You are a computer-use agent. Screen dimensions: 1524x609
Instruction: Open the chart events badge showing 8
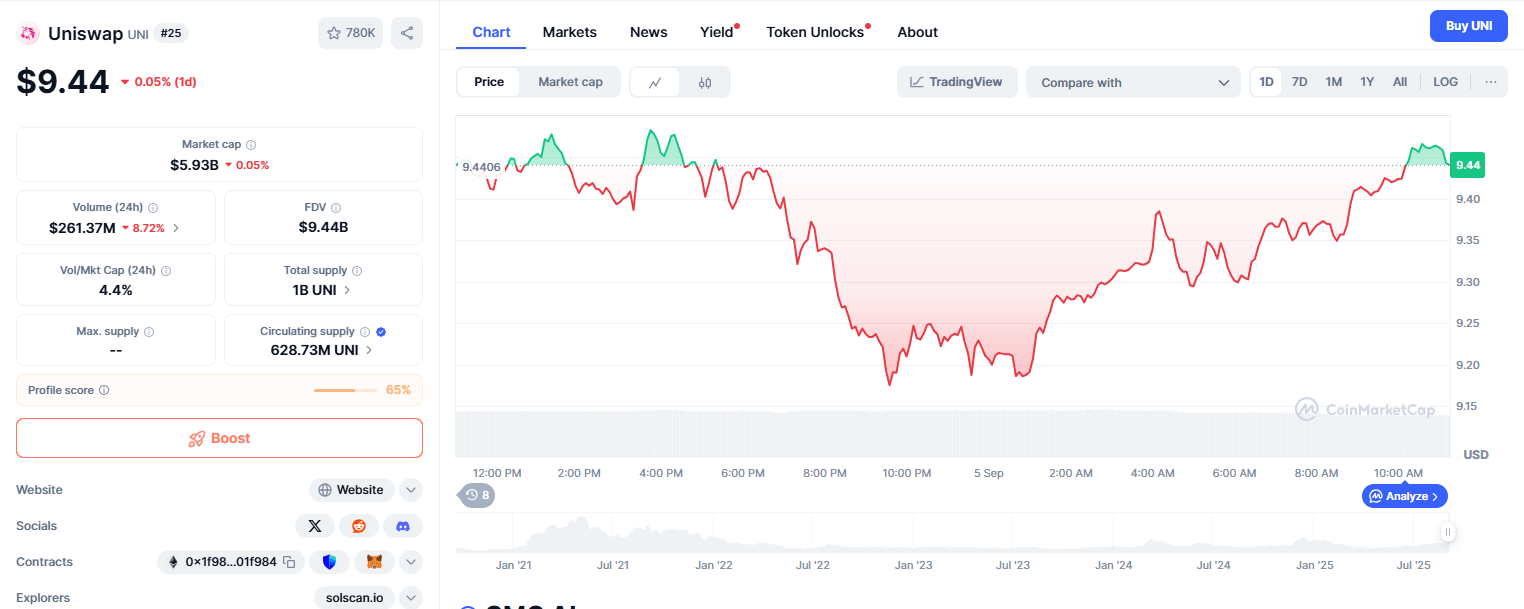point(477,495)
